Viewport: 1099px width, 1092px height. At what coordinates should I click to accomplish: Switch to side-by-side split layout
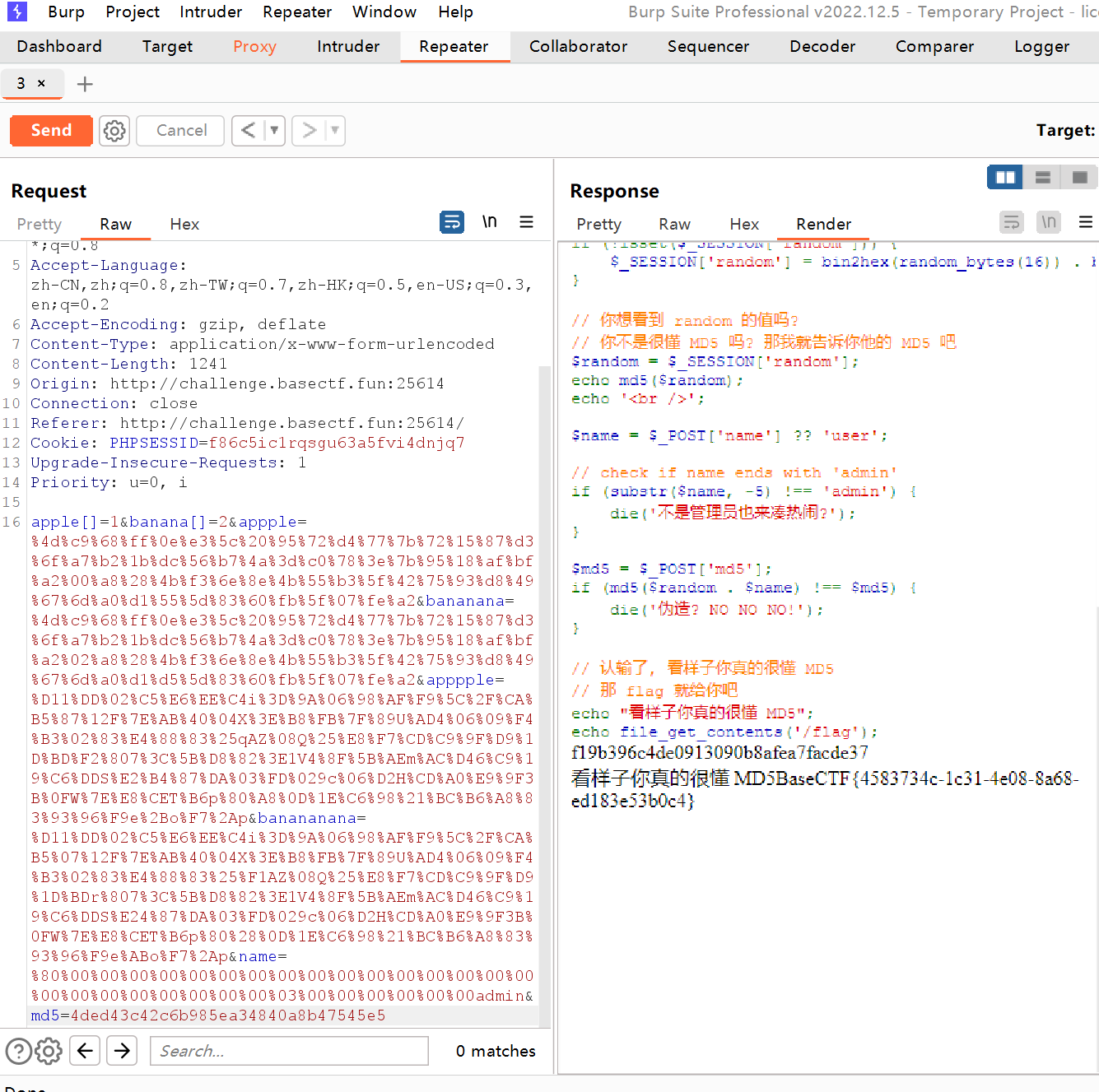[x=1005, y=177]
